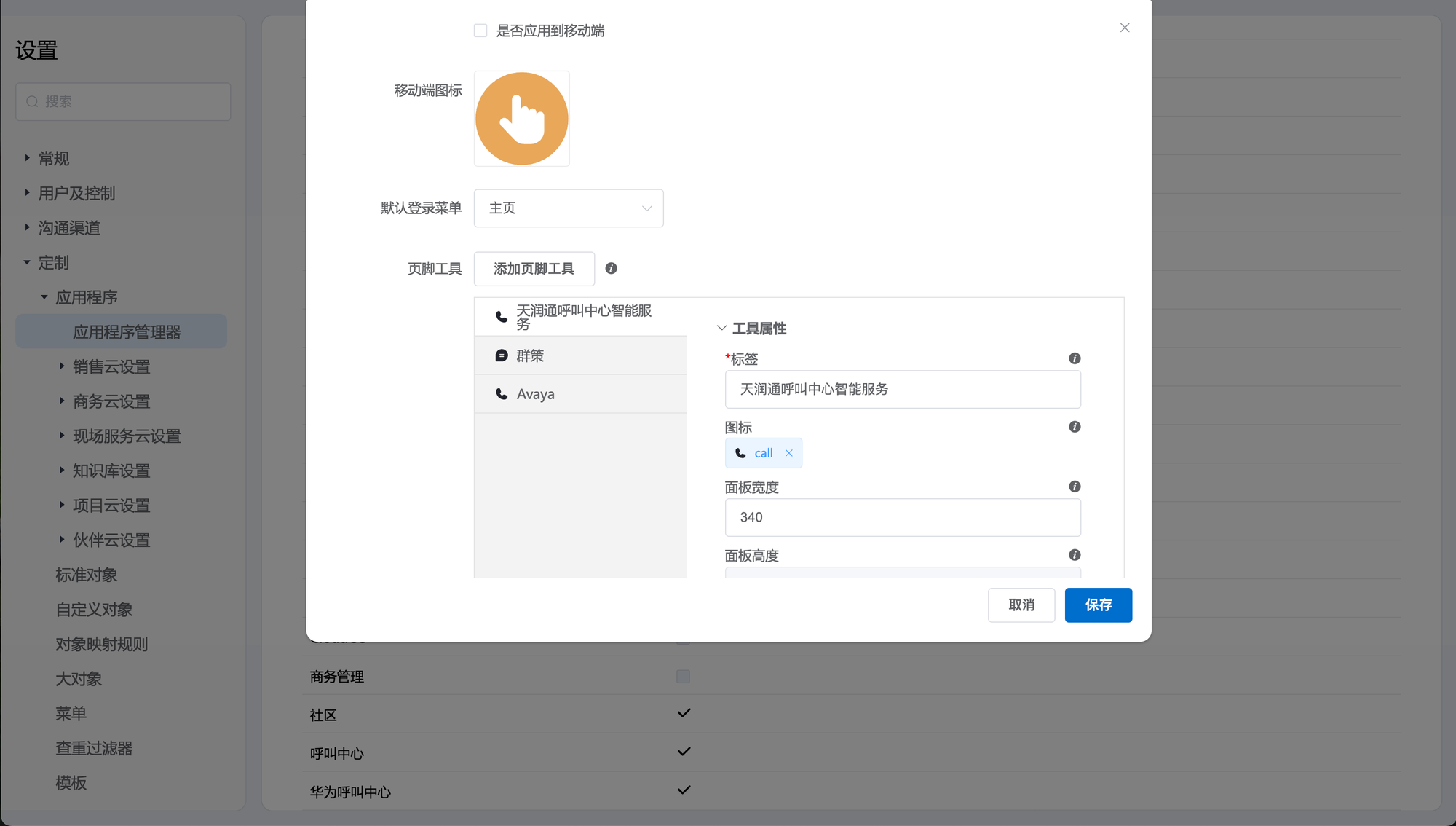Screen dimensions: 1456x826
Task: Toggle the 商务管理 row checkbox
Action: 683,677
